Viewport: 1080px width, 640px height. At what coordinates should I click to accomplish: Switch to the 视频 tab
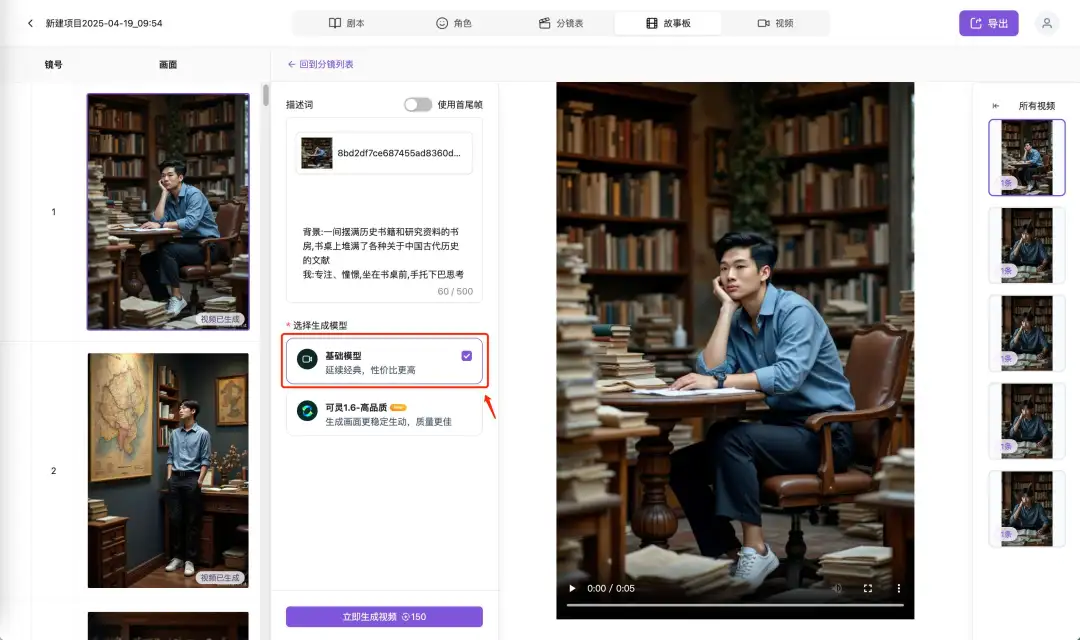coord(776,23)
